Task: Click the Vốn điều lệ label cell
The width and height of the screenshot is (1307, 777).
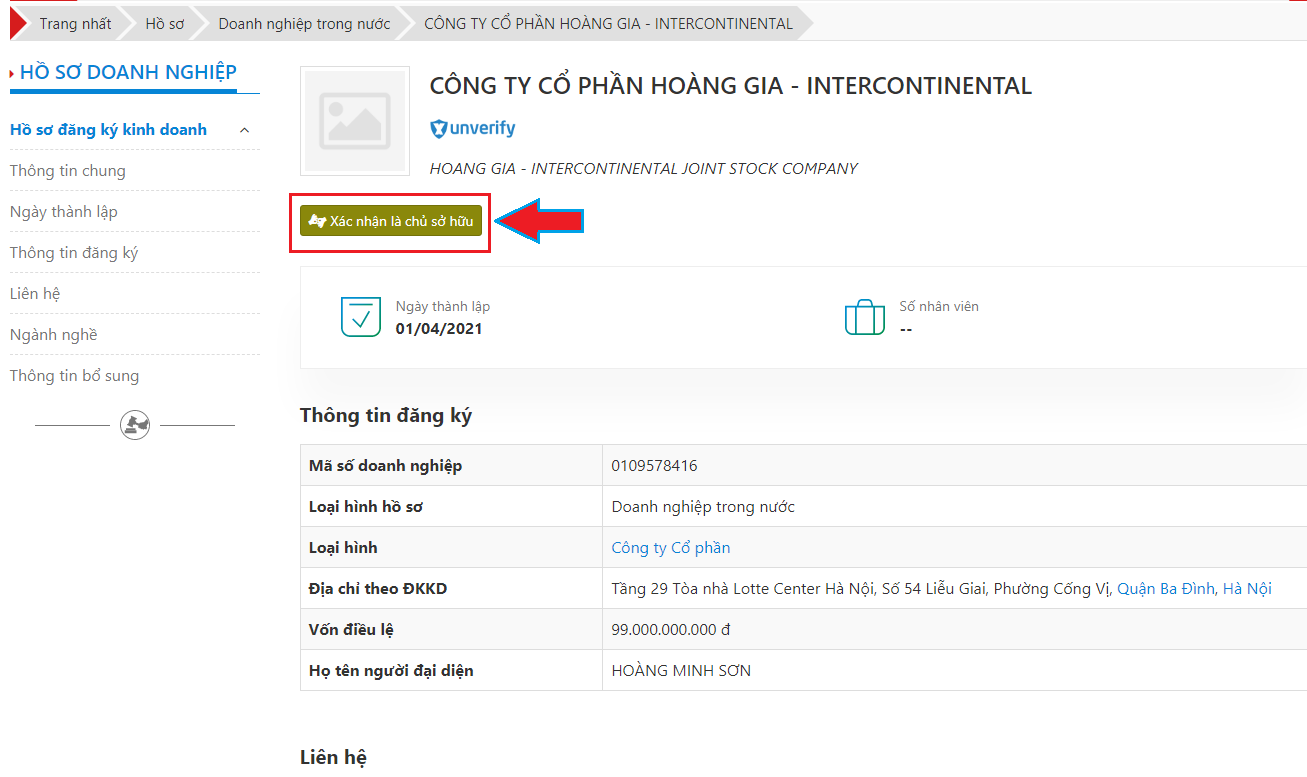Action: (x=451, y=630)
